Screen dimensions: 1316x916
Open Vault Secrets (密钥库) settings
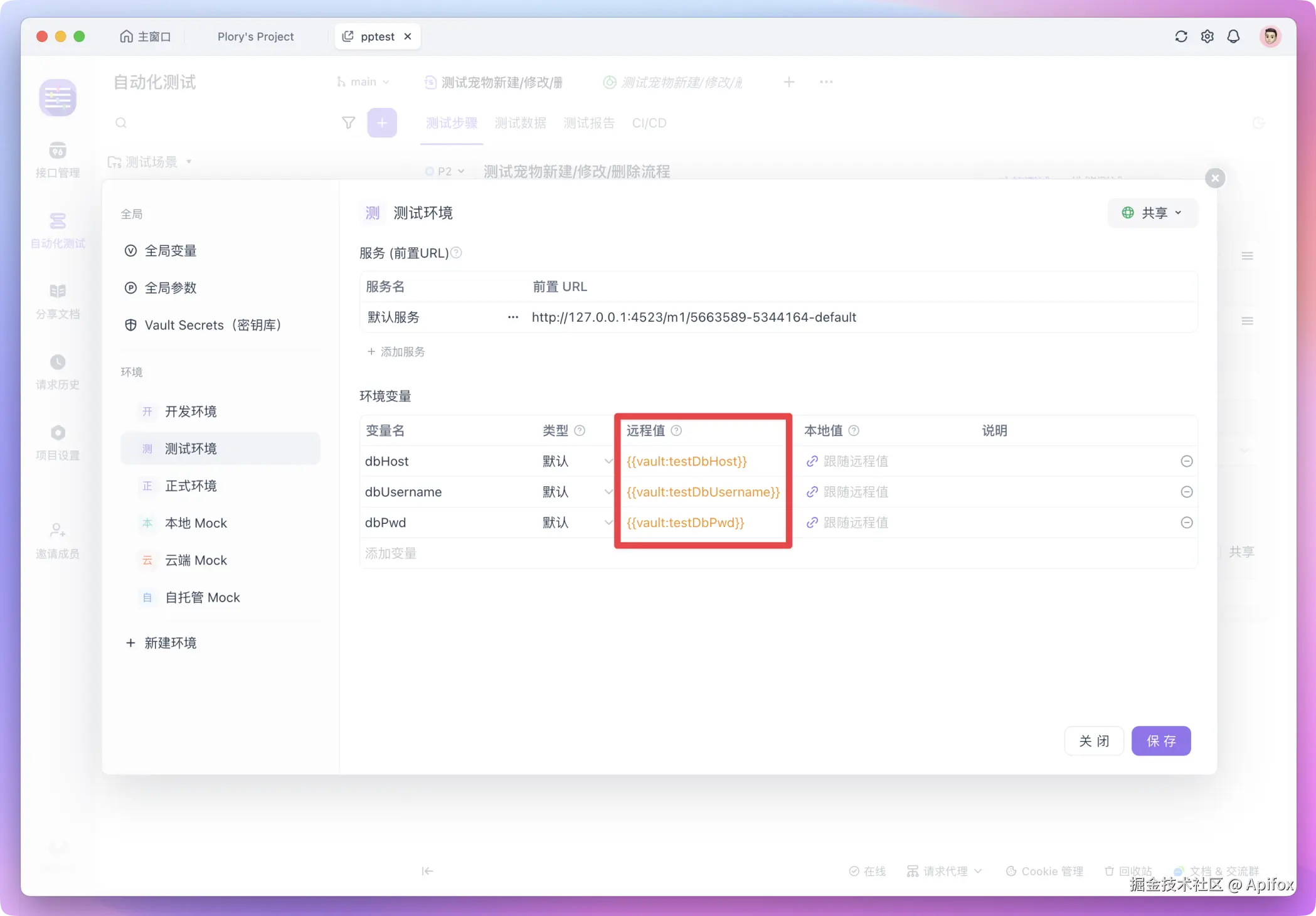(213, 325)
